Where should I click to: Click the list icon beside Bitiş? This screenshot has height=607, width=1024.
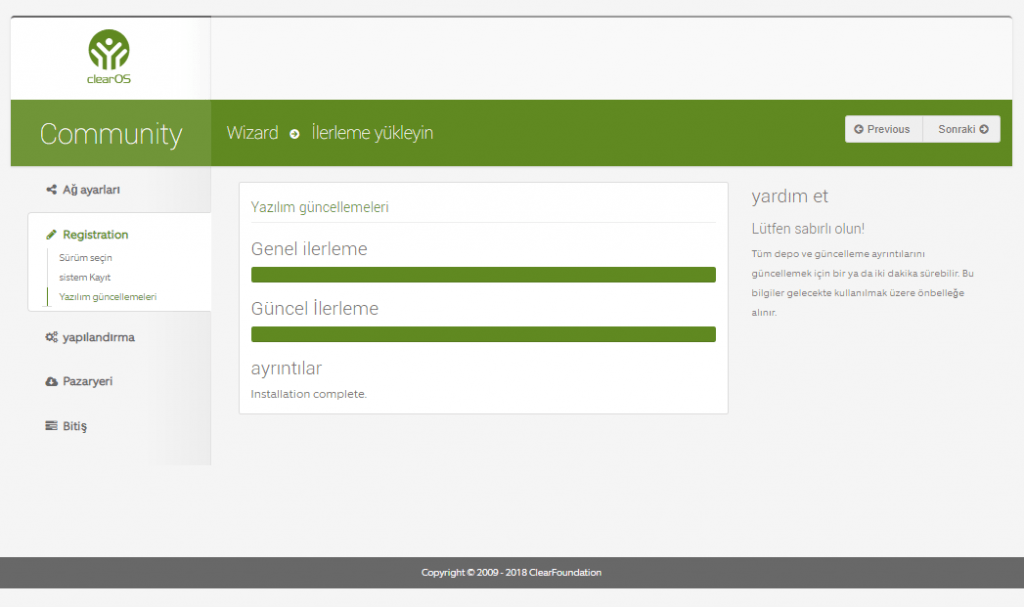pyautogui.click(x=51, y=426)
